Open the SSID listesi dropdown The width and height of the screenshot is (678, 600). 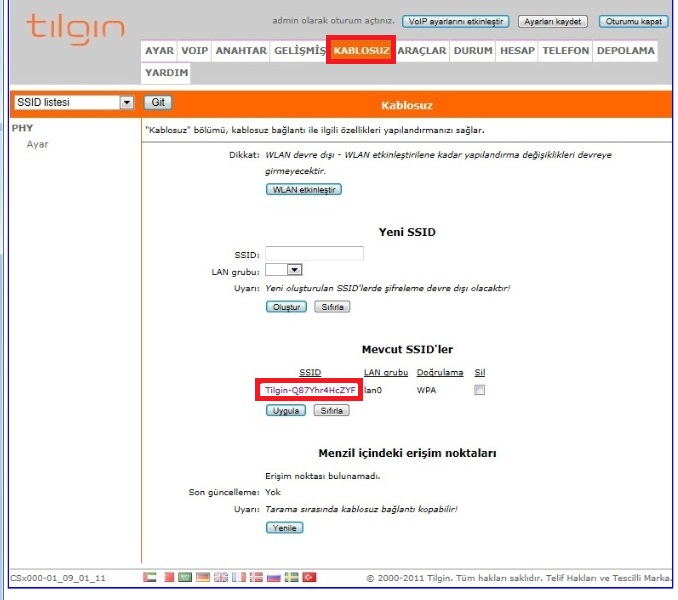pos(74,102)
